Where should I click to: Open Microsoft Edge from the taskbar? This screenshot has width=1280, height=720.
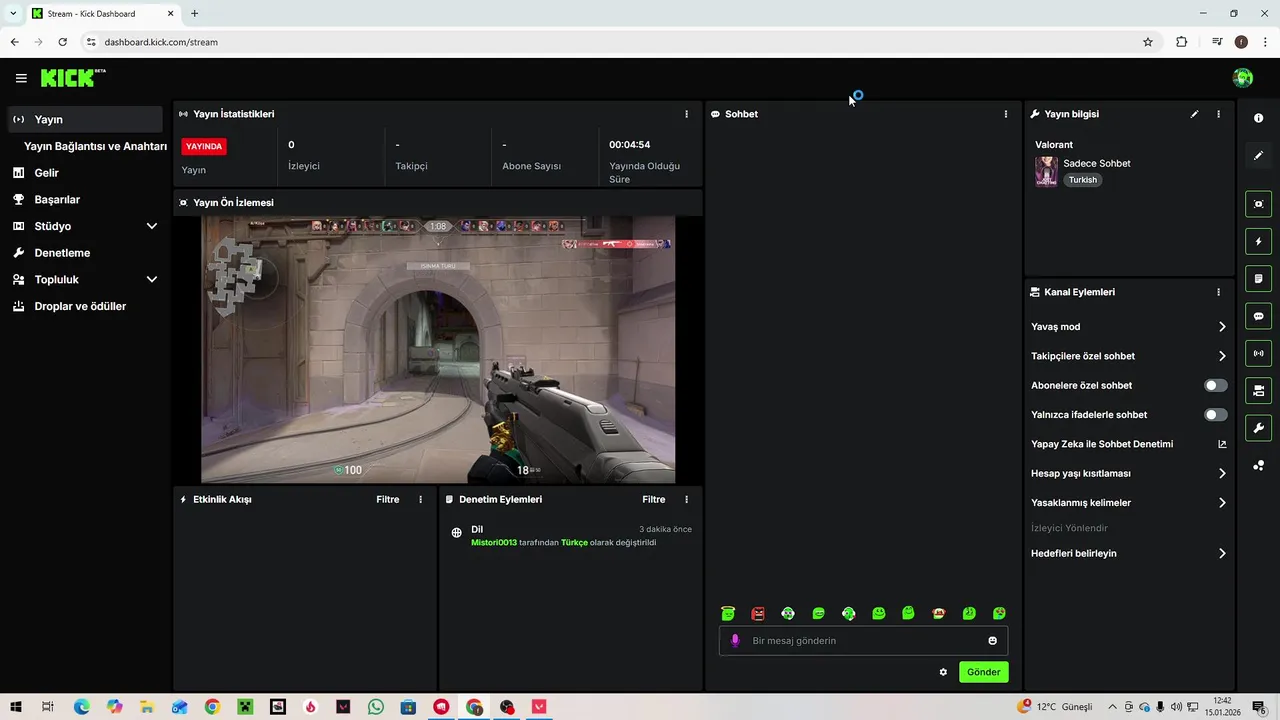(82, 707)
